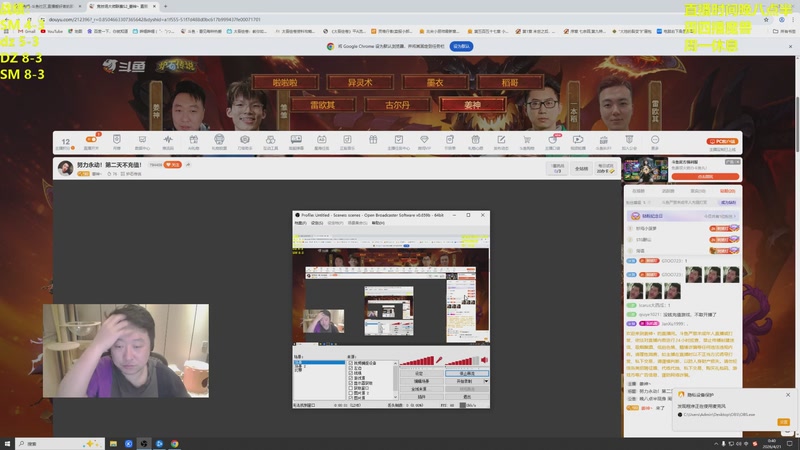Open OBS from the Windows taskbar

tap(144, 443)
